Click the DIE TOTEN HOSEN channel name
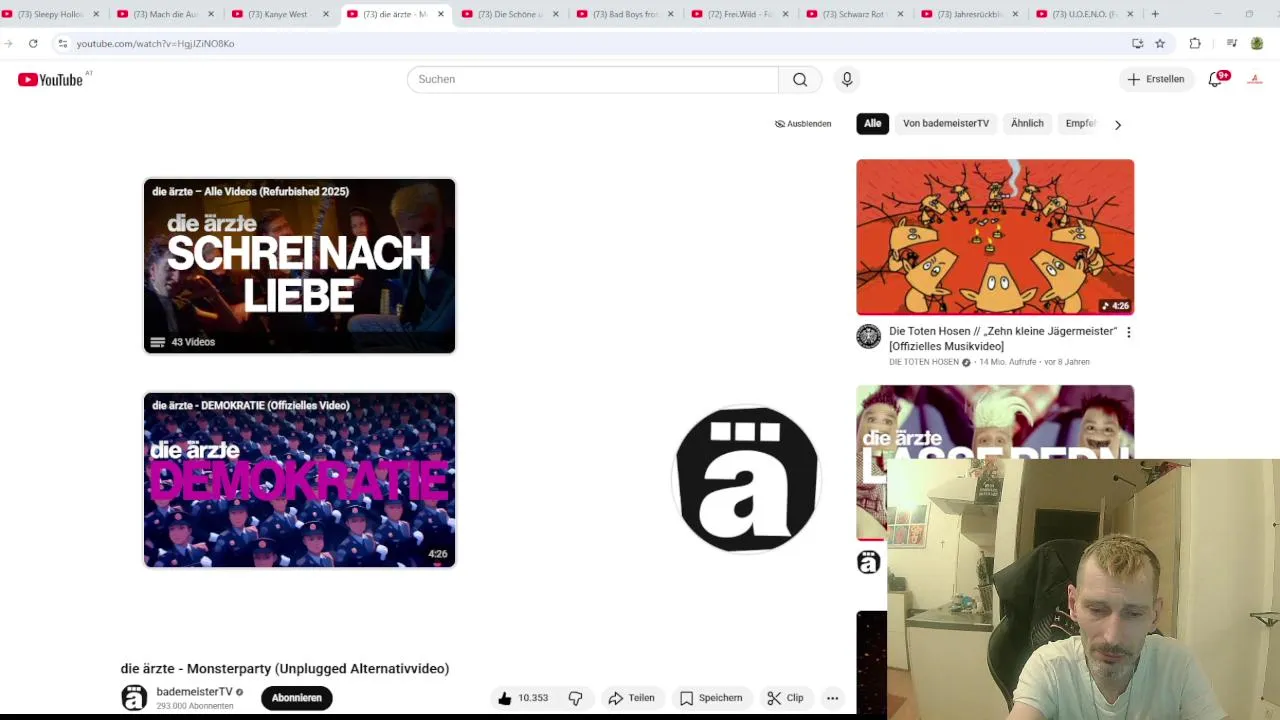The image size is (1280, 720). [924, 362]
